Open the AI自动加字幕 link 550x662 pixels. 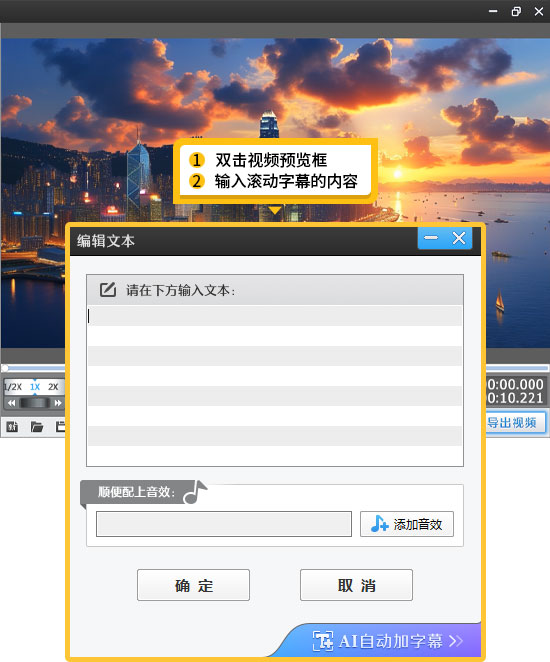tap(387, 641)
